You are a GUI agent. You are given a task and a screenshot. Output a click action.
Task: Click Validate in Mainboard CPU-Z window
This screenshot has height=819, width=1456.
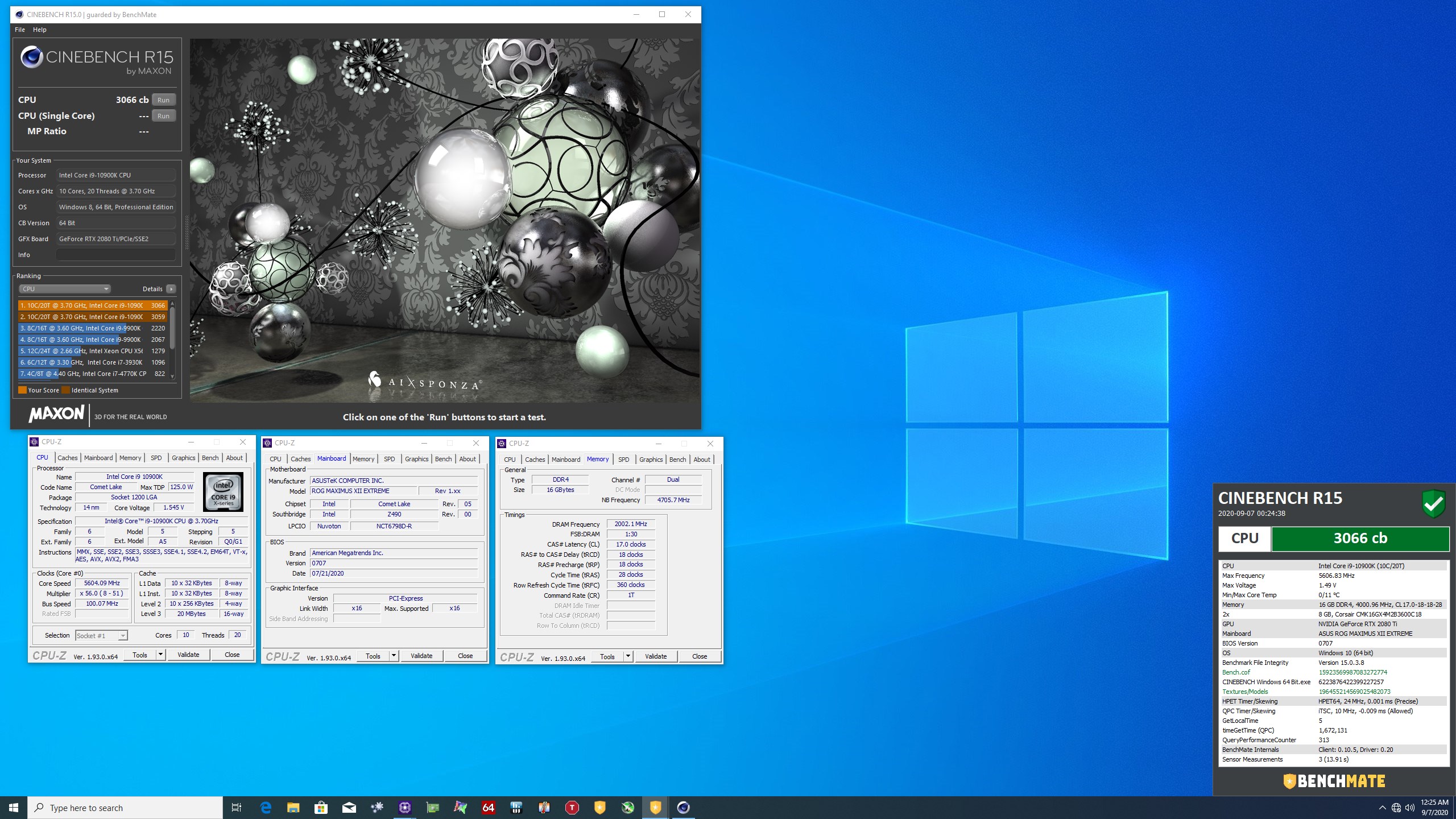[421, 656]
